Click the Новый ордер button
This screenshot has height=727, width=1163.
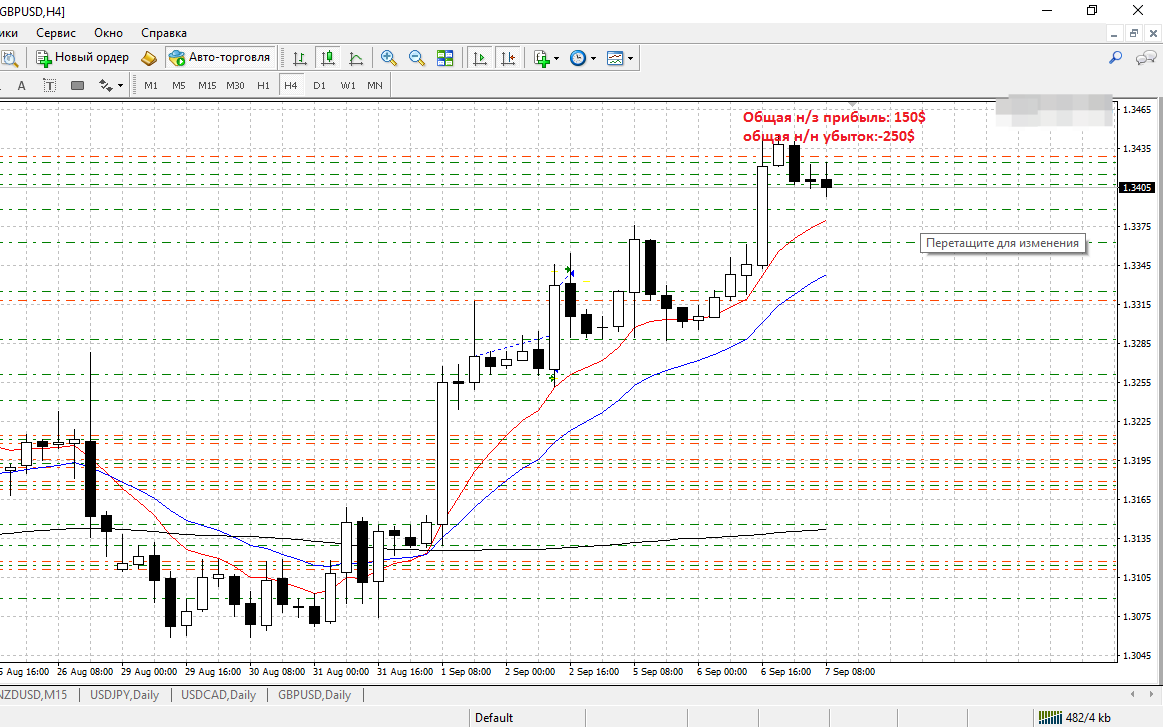[x=82, y=58]
